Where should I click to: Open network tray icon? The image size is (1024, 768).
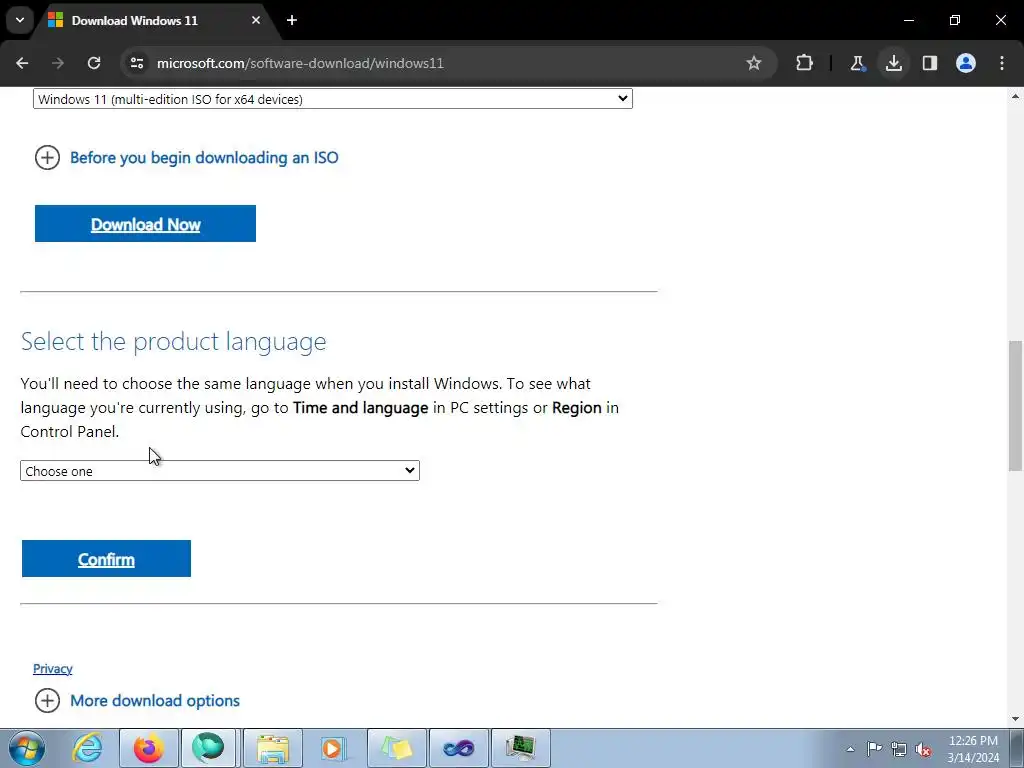[x=899, y=749]
